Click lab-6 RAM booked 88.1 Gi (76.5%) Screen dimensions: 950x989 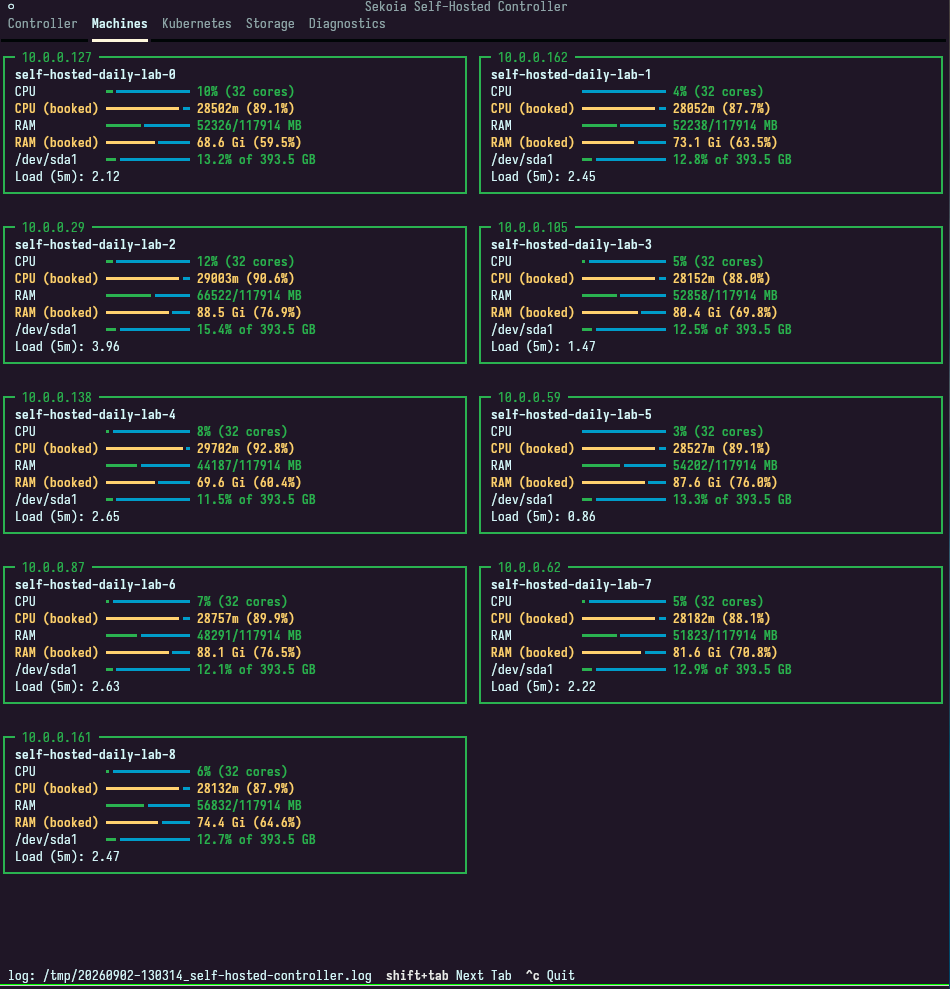pyautogui.click(x=249, y=652)
